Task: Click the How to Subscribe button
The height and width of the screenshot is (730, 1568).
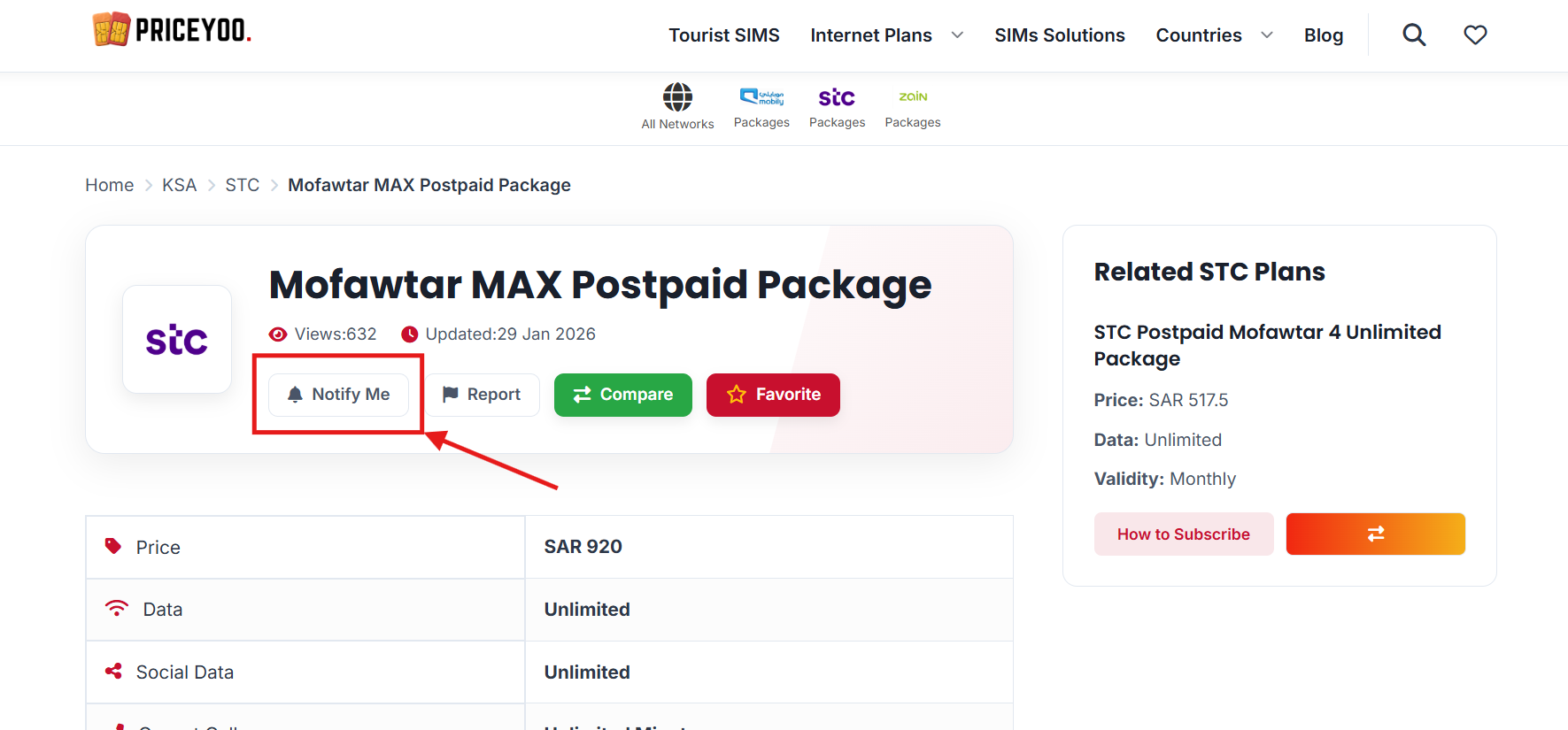Action: click(x=1183, y=534)
